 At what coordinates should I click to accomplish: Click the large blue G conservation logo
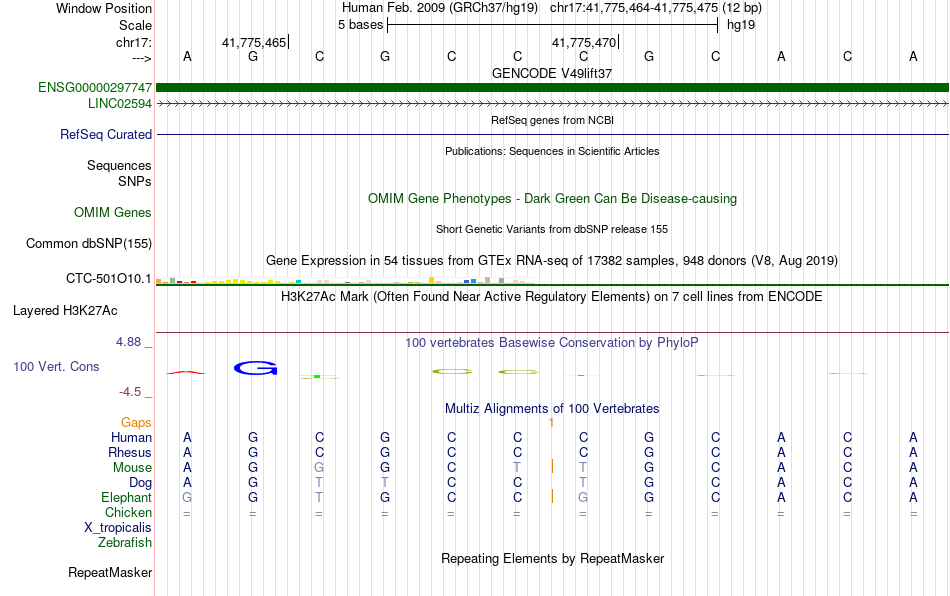pyautogui.click(x=256, y=368)
